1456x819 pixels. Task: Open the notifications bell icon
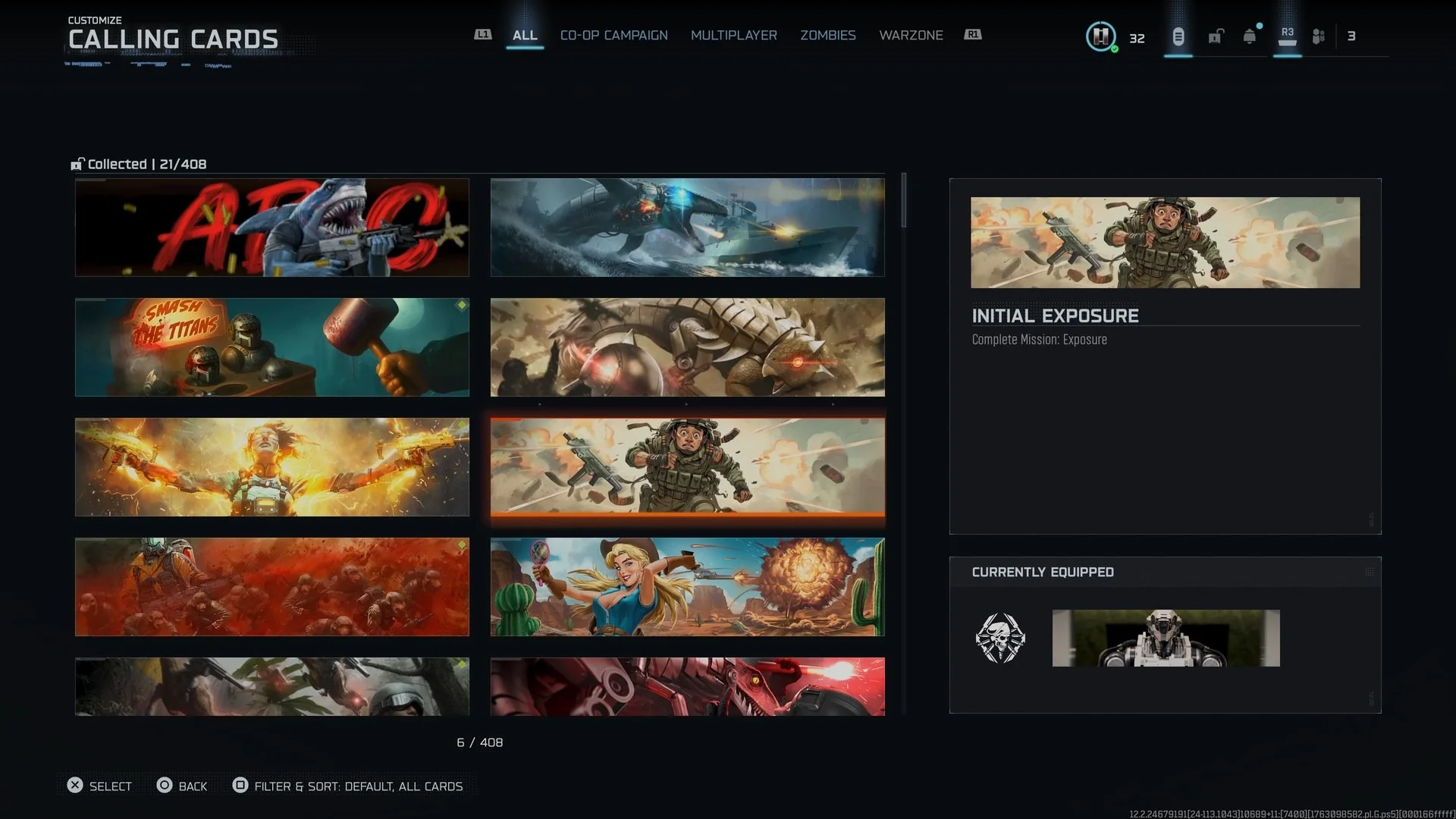click(x=1249, y=36)
